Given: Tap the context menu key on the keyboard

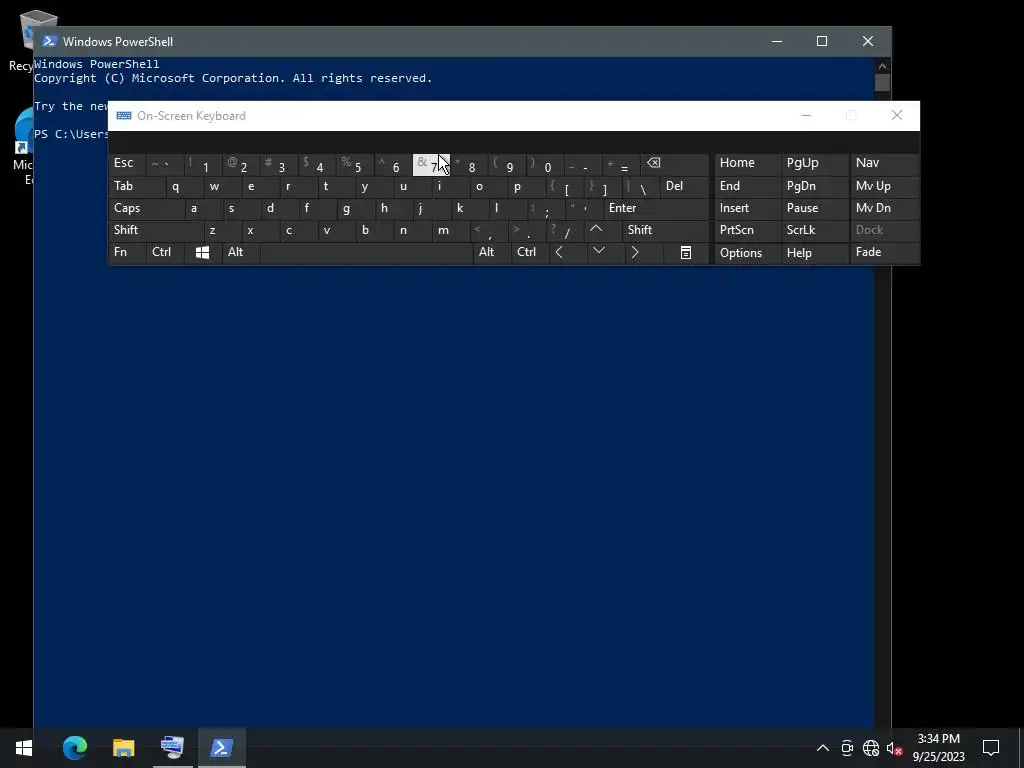Looking at the screenshot, I should click(x=686, y=253).
